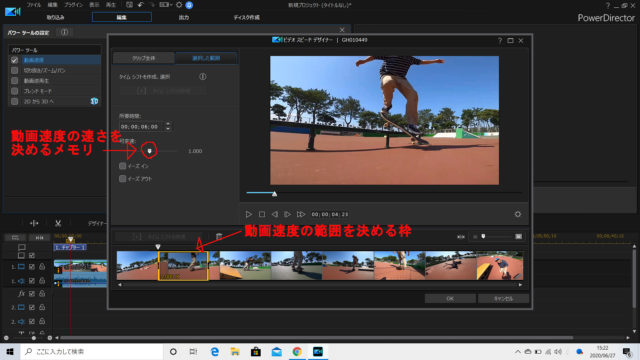Click the undo arrow in top toolbar

pyautogui.click(x=141, y=5)
